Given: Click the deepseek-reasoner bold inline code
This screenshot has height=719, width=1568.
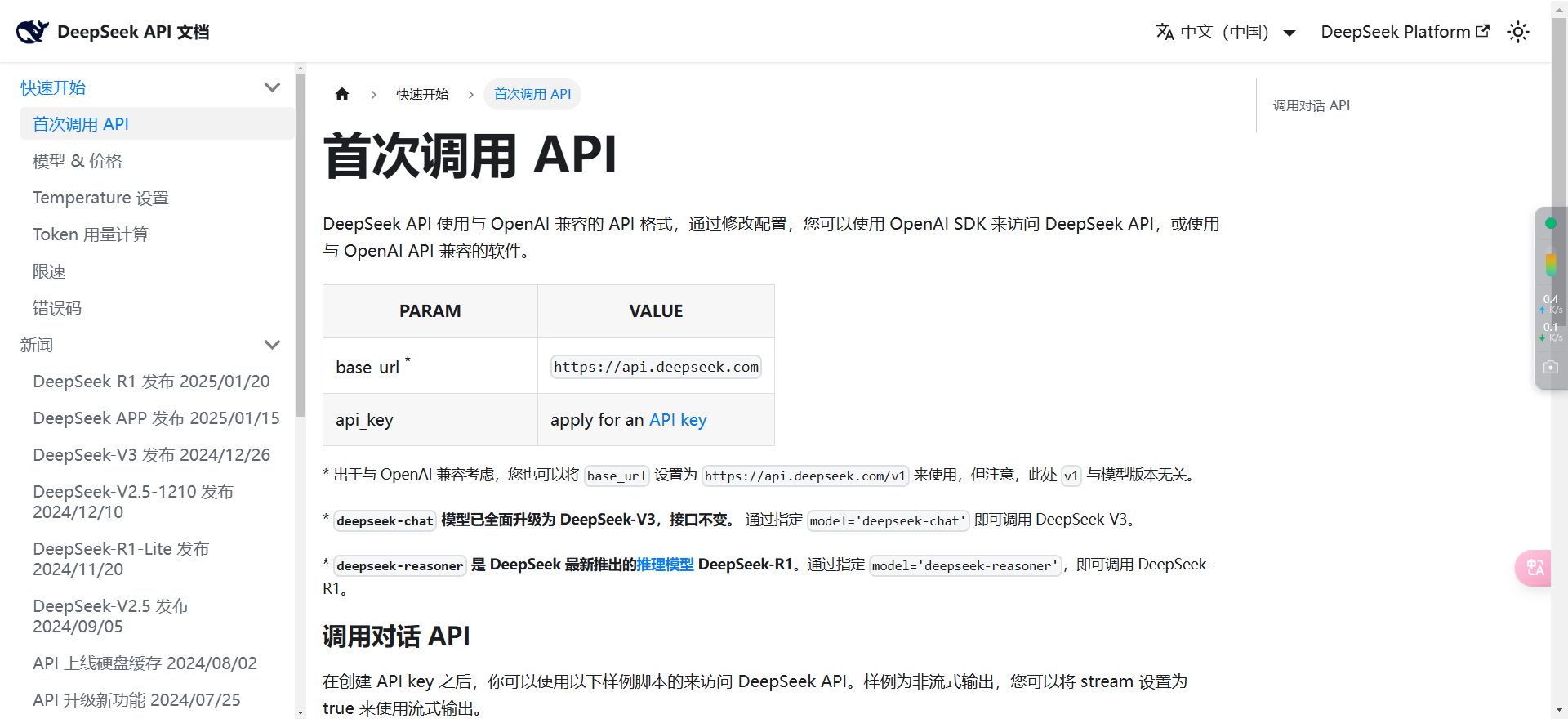Looking at the screenshot, I should [x=399, y=565].
